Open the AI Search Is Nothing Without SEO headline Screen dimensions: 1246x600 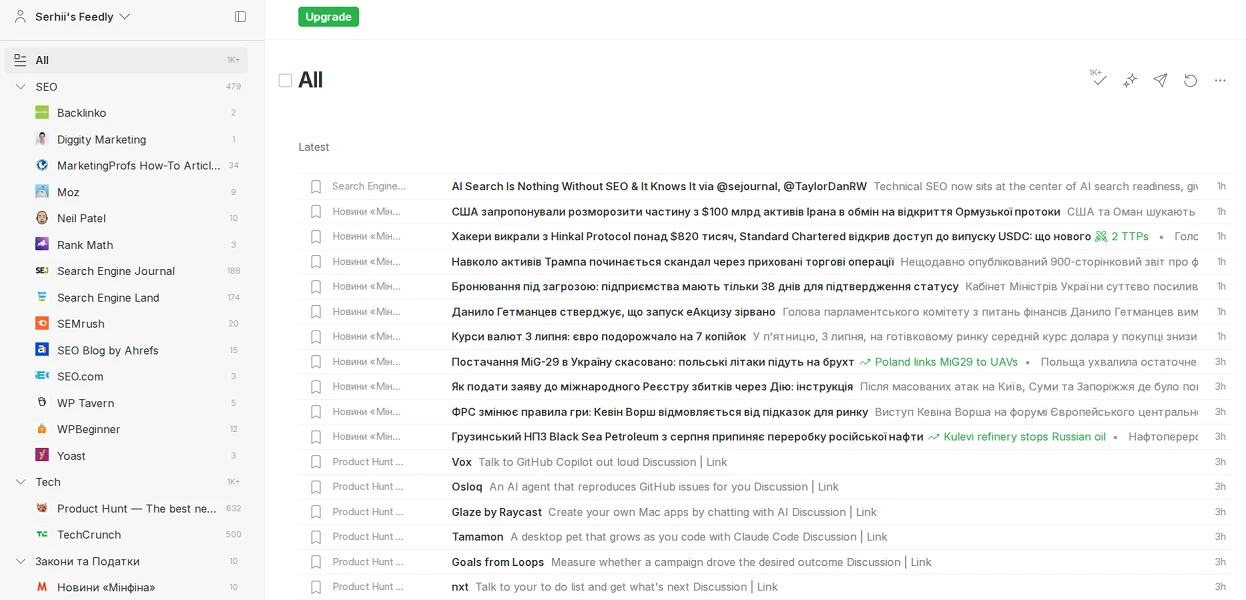tap(659, 186)
